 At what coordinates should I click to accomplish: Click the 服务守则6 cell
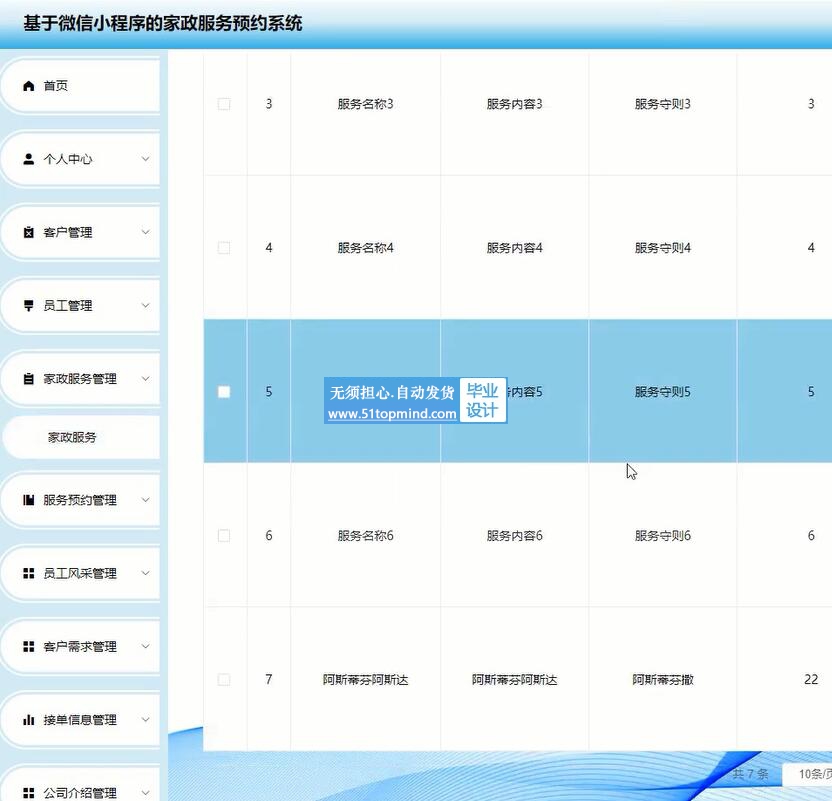tap(663, 536)
